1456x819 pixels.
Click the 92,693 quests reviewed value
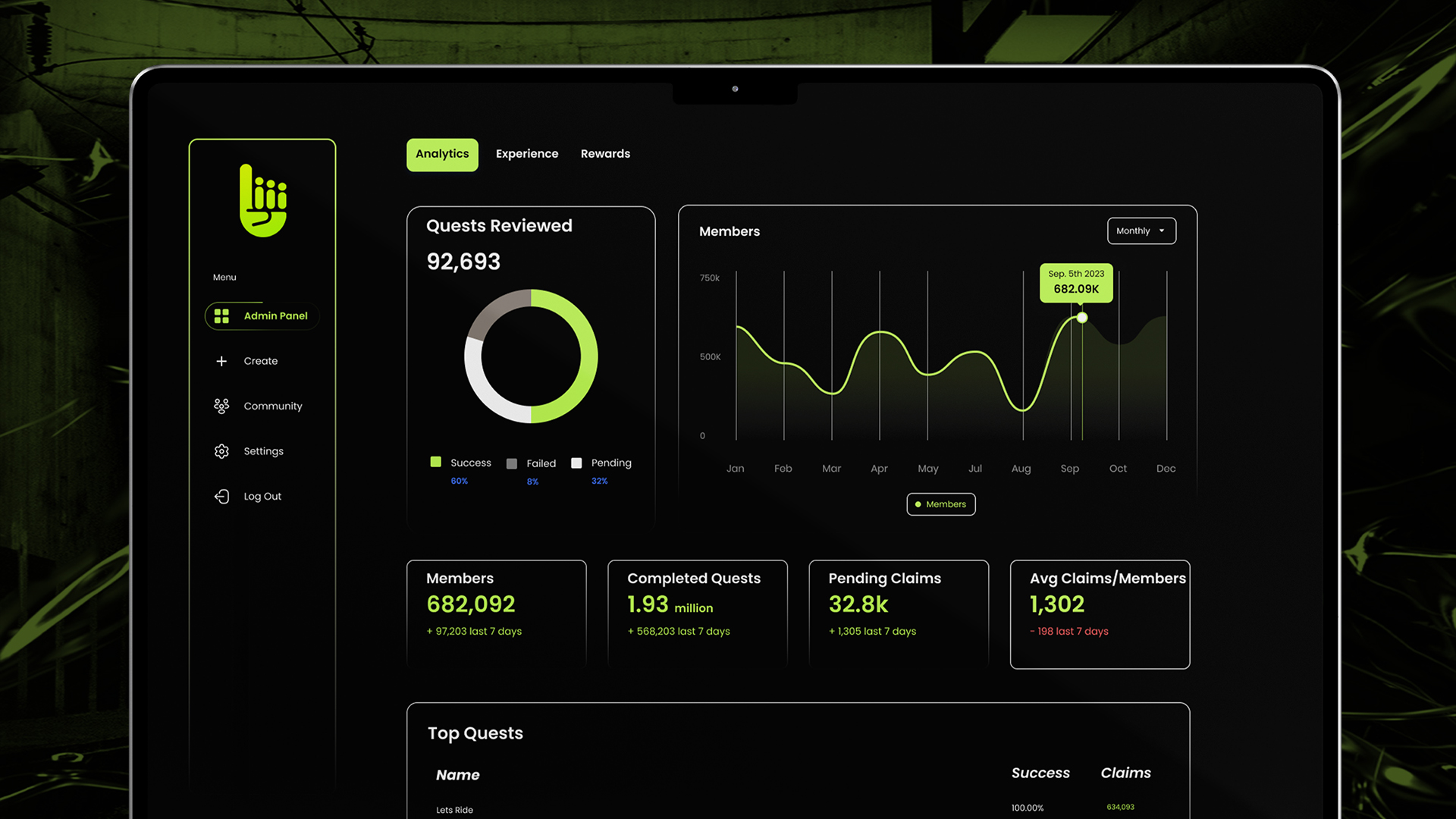pyautogui.click(x=463, y=262)
